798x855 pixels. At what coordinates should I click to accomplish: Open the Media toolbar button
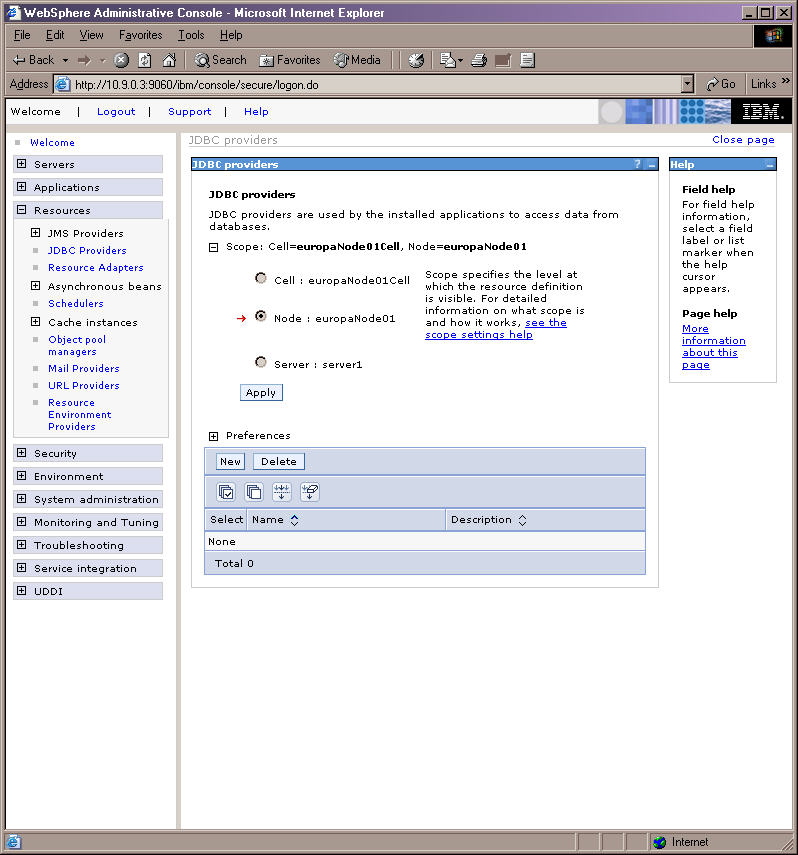click(357, 60)
